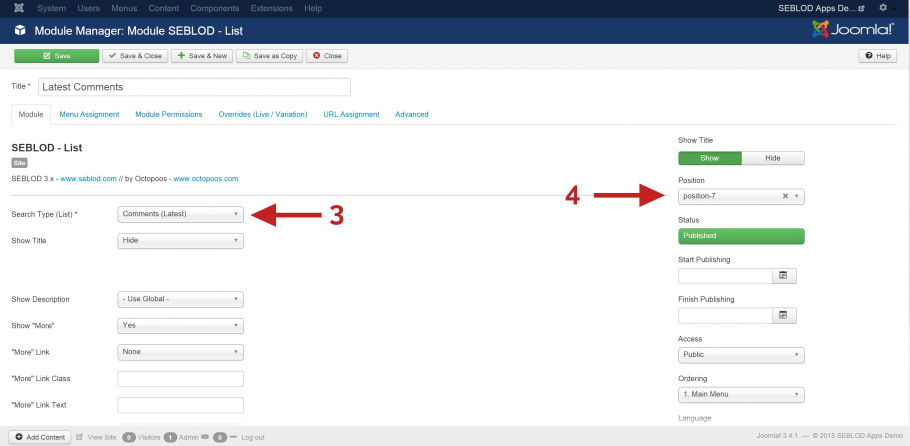Viewport: 910px width, 446px height.
Task: Open the Show "More" dropdown
Action: click(180, 326)
